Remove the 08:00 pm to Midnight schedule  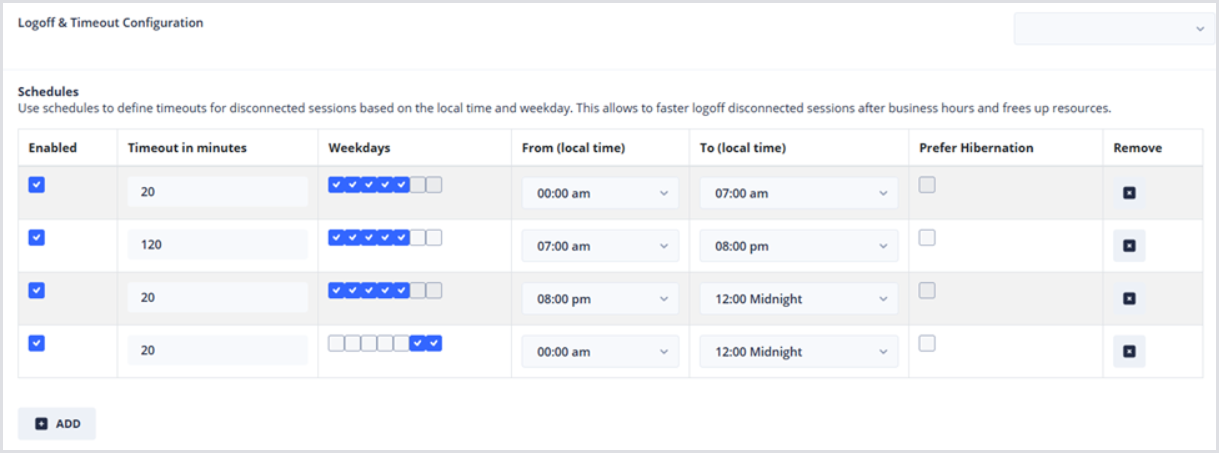[1129, 298]
